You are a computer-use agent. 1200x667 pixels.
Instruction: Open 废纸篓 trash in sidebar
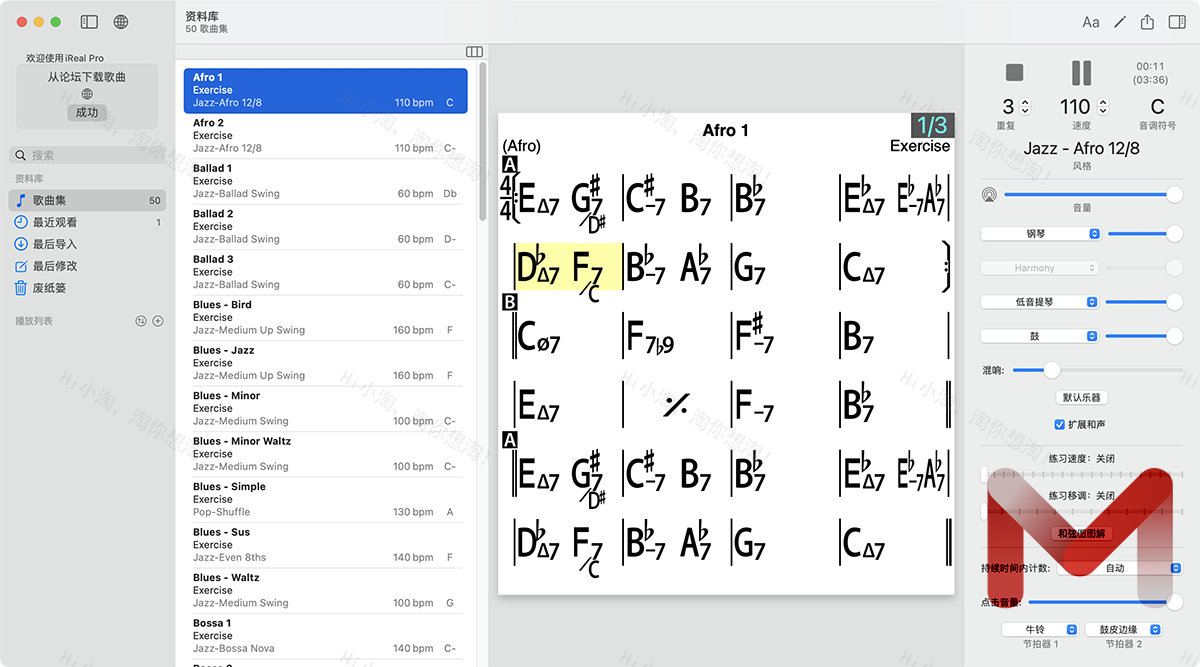pos(50,288)
